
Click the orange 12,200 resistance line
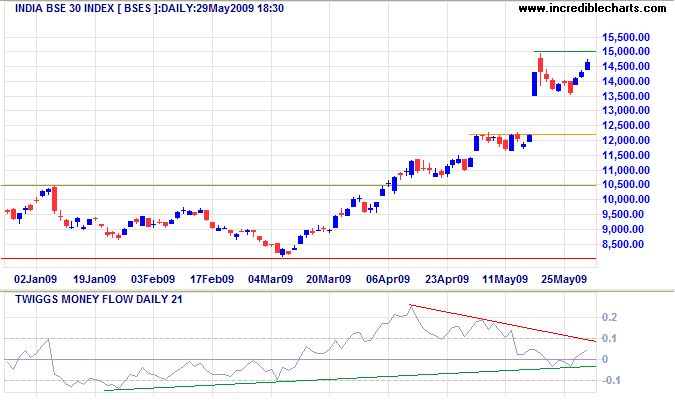point(533,134)
